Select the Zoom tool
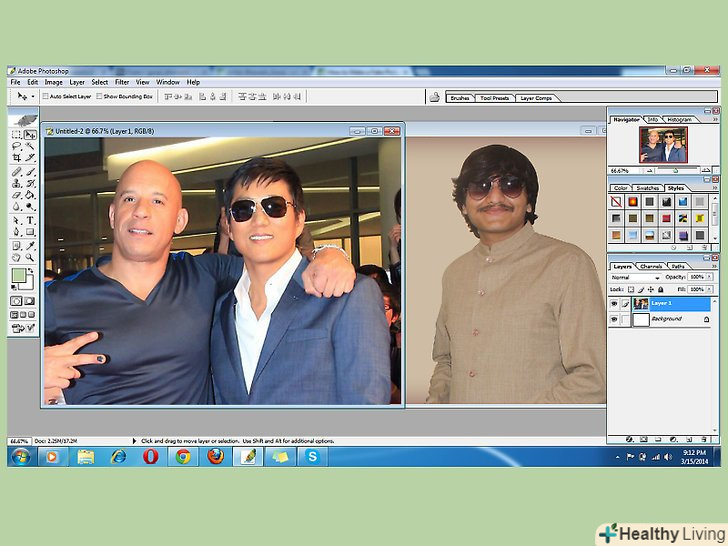728x546 pixels. [30, 257]
